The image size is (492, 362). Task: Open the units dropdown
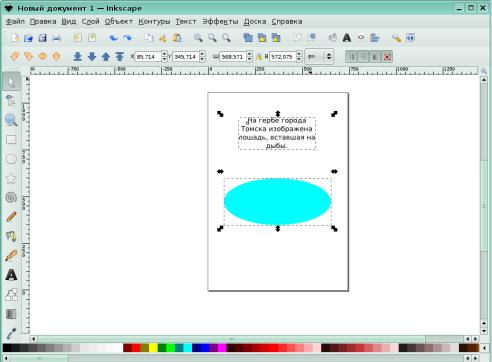tap(319, 57)
